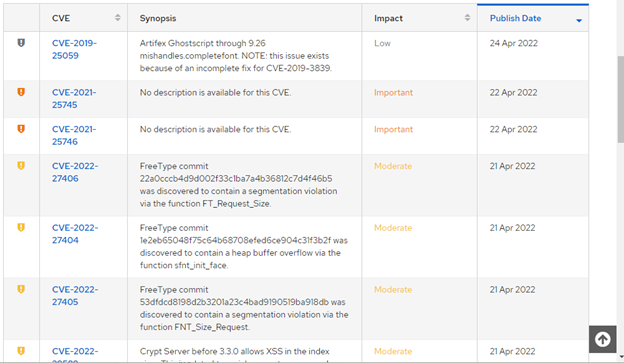Toggle Publish Date sort direction arrow
Viewport: 624px width, 363px height.
point(579,20)
